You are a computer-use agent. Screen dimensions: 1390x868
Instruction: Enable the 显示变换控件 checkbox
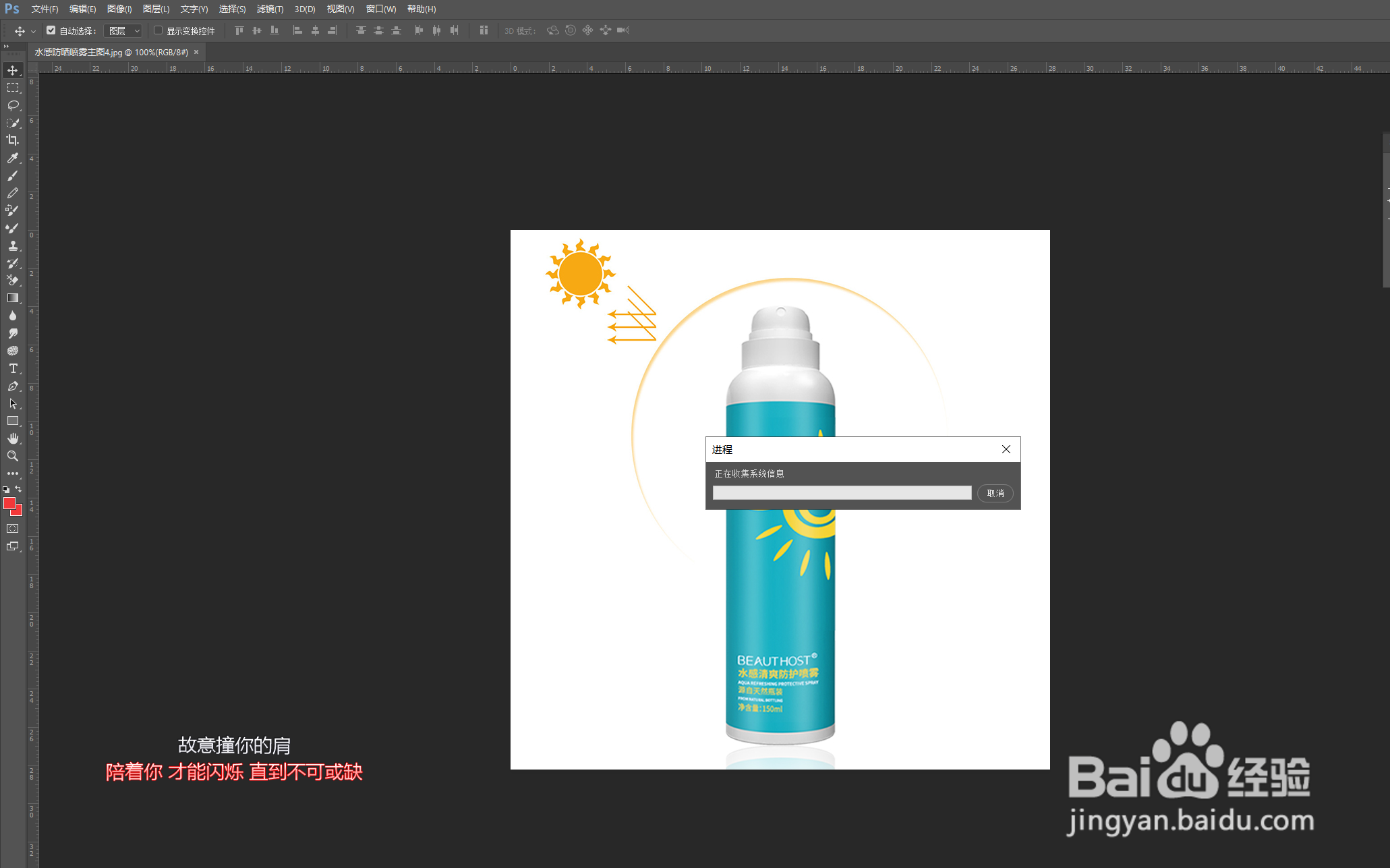(158, 30)
